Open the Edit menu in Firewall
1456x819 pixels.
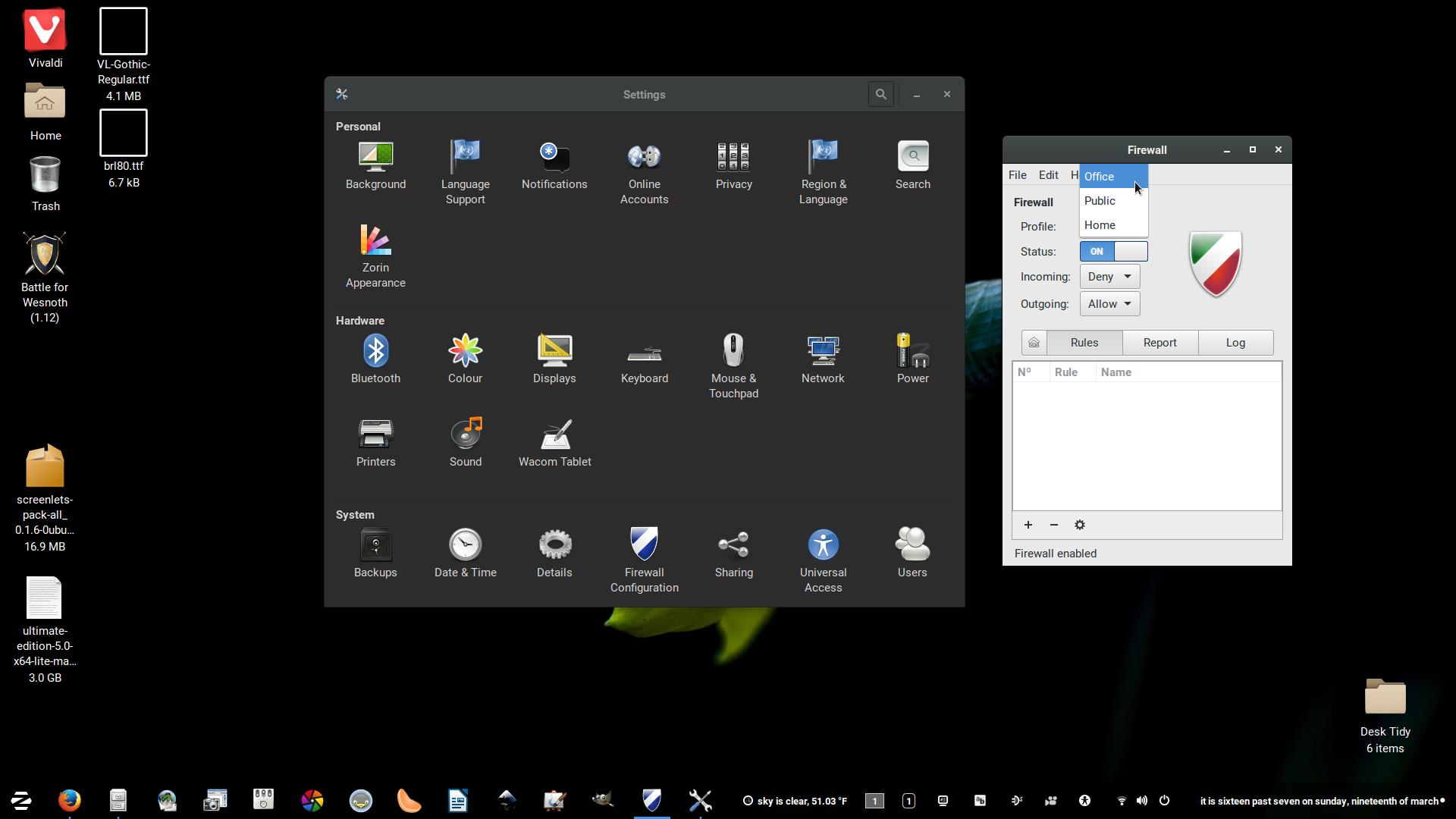tap(1048, 175)
